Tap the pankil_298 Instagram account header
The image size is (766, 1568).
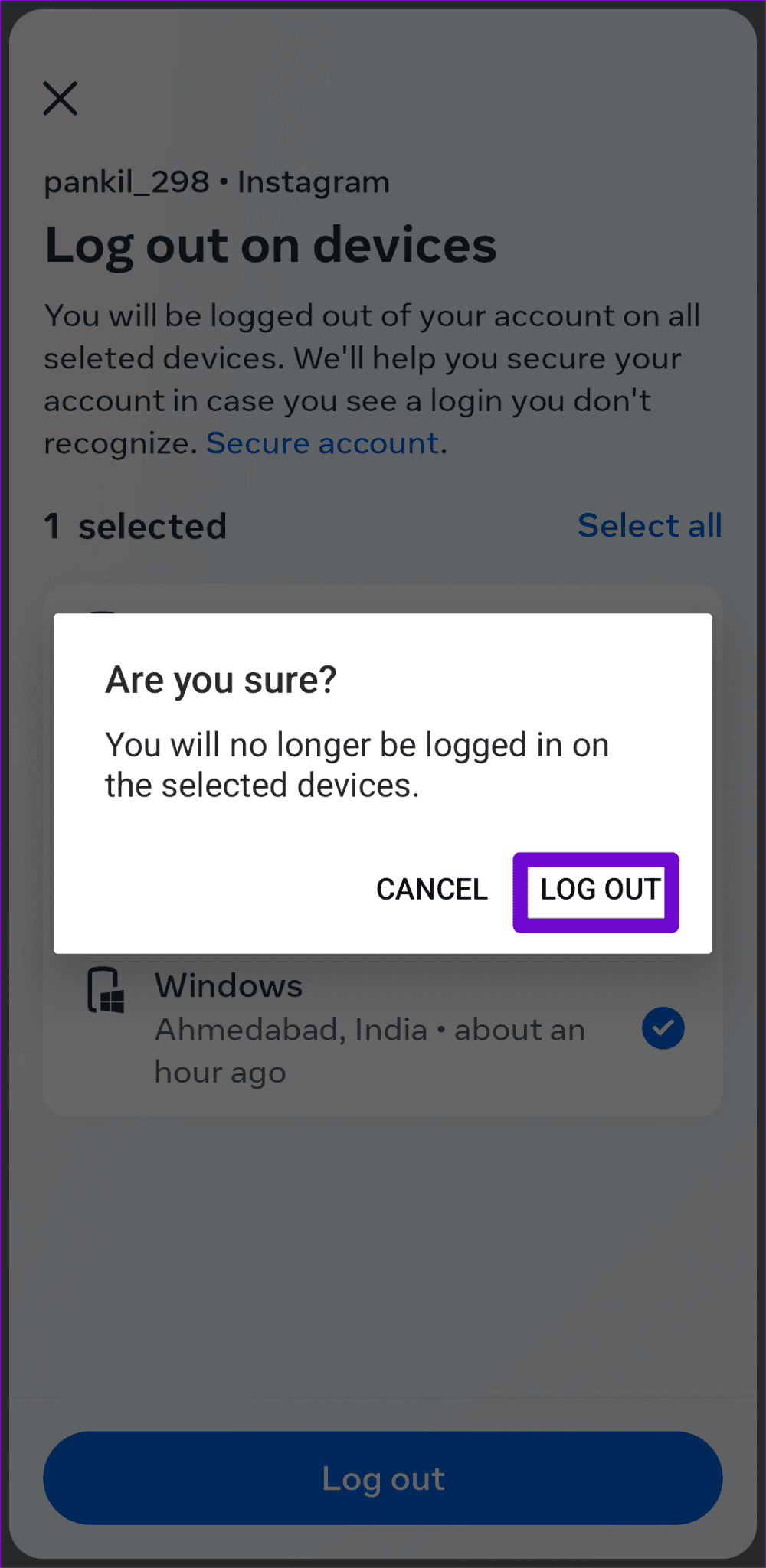tap(217, 181)
